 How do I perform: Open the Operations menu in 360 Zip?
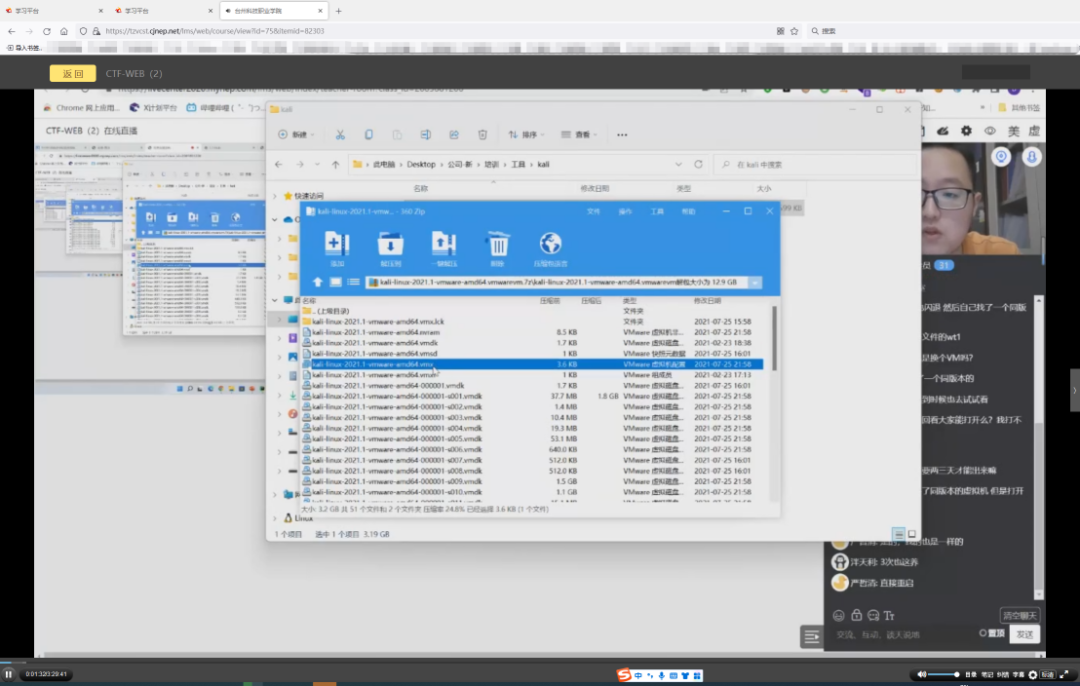click(x=625, y=211)
